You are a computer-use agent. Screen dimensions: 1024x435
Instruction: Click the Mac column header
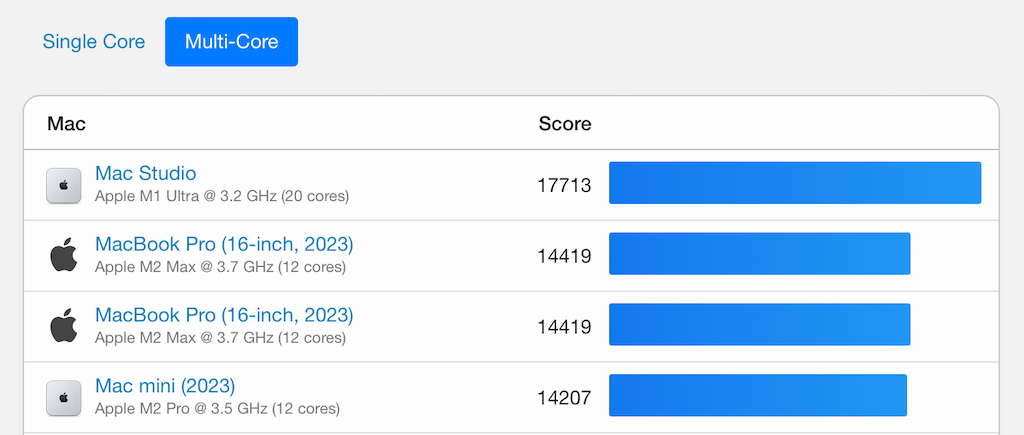coord(66,123)
